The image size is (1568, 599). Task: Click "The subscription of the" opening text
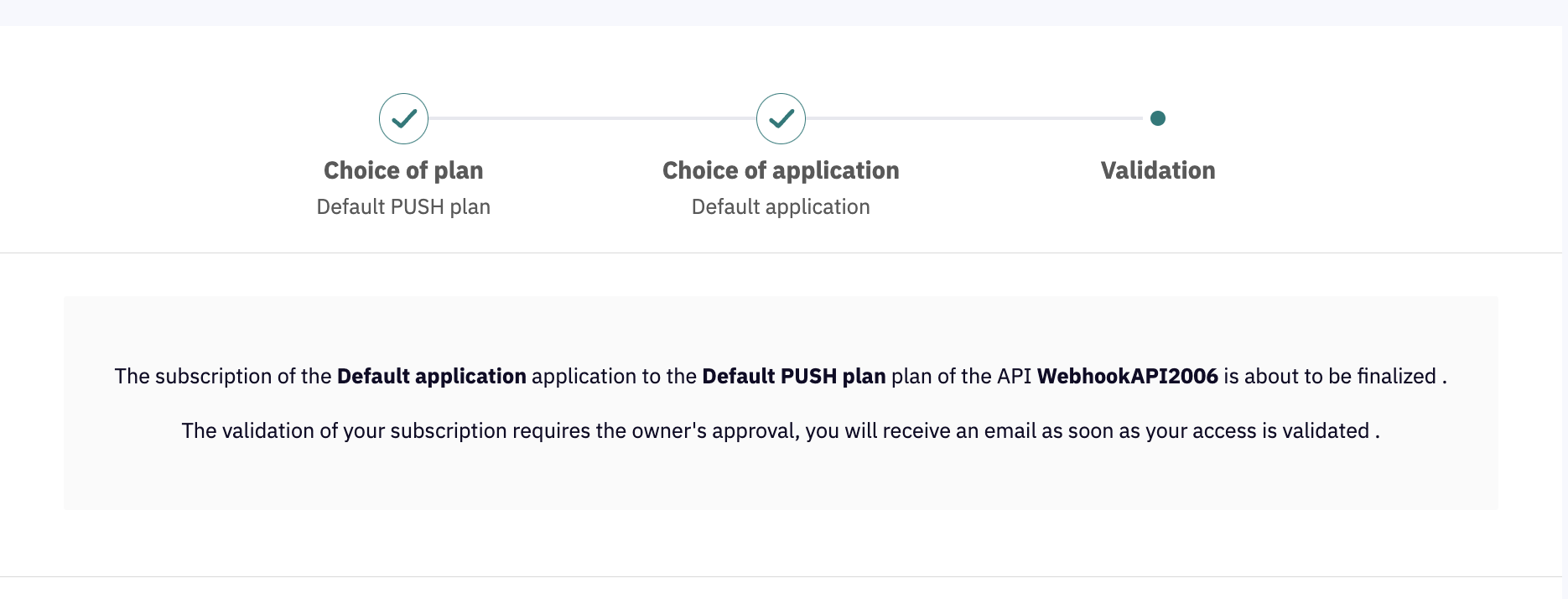223,377
